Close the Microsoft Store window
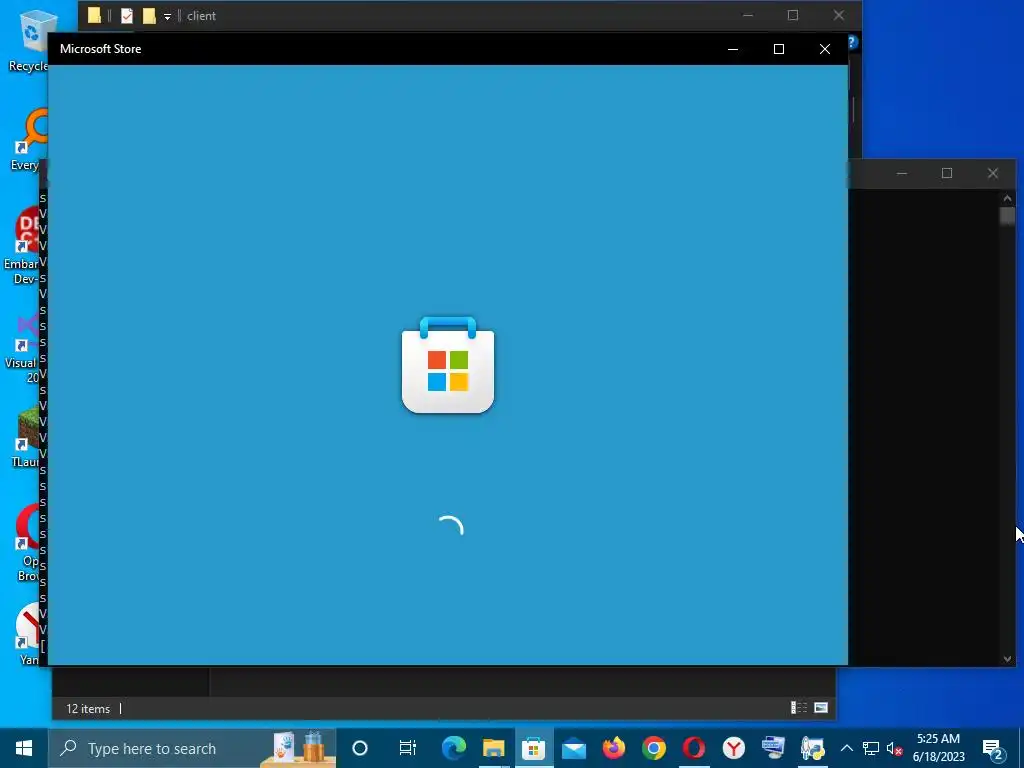 pyautogui.click(x=825, y=49)
